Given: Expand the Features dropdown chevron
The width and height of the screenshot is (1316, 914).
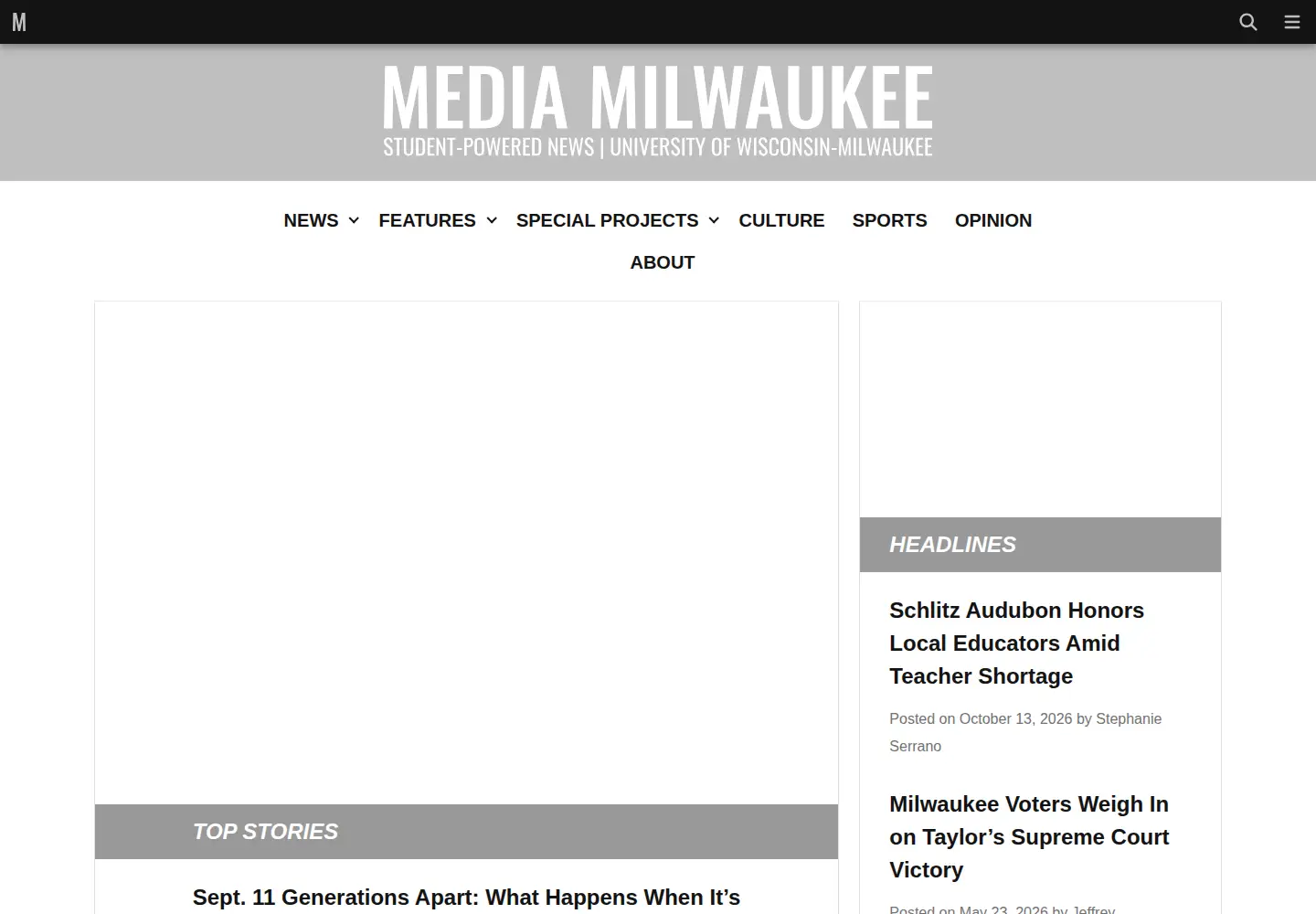Looking at the screenshot, I should click(492, 220).
